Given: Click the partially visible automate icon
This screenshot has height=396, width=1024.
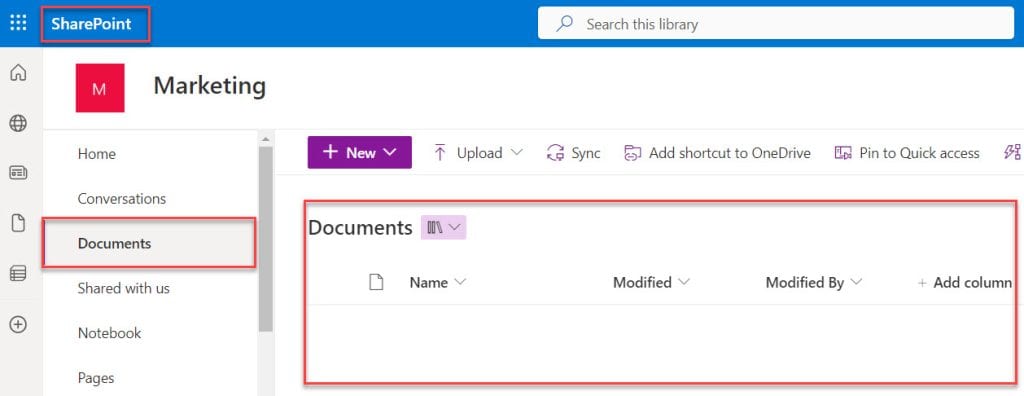Looking at the screenshot, I should pos(1012,153).
